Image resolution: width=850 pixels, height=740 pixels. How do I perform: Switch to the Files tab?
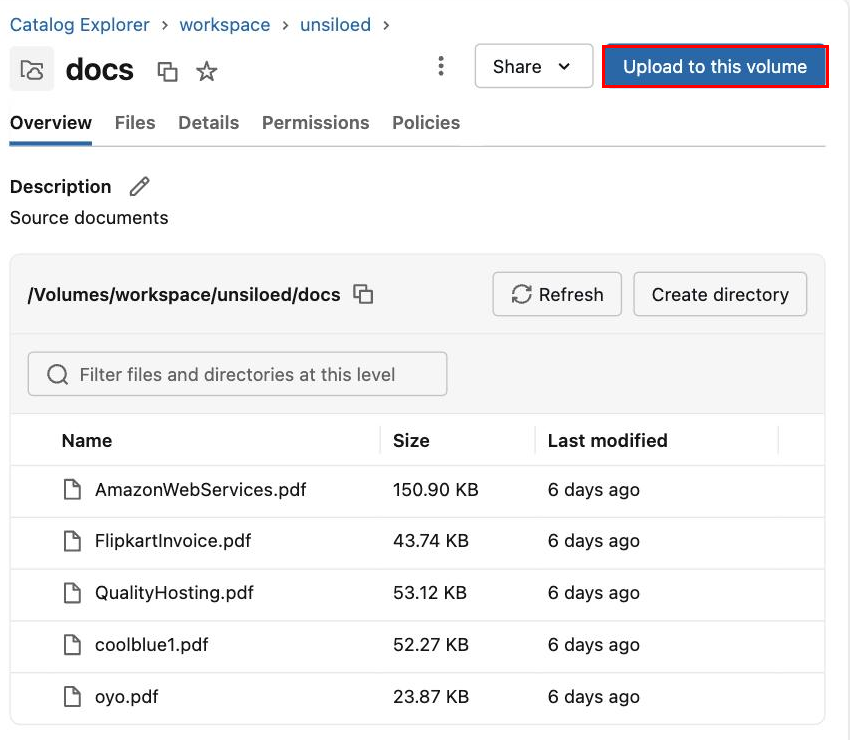(135, 123)
